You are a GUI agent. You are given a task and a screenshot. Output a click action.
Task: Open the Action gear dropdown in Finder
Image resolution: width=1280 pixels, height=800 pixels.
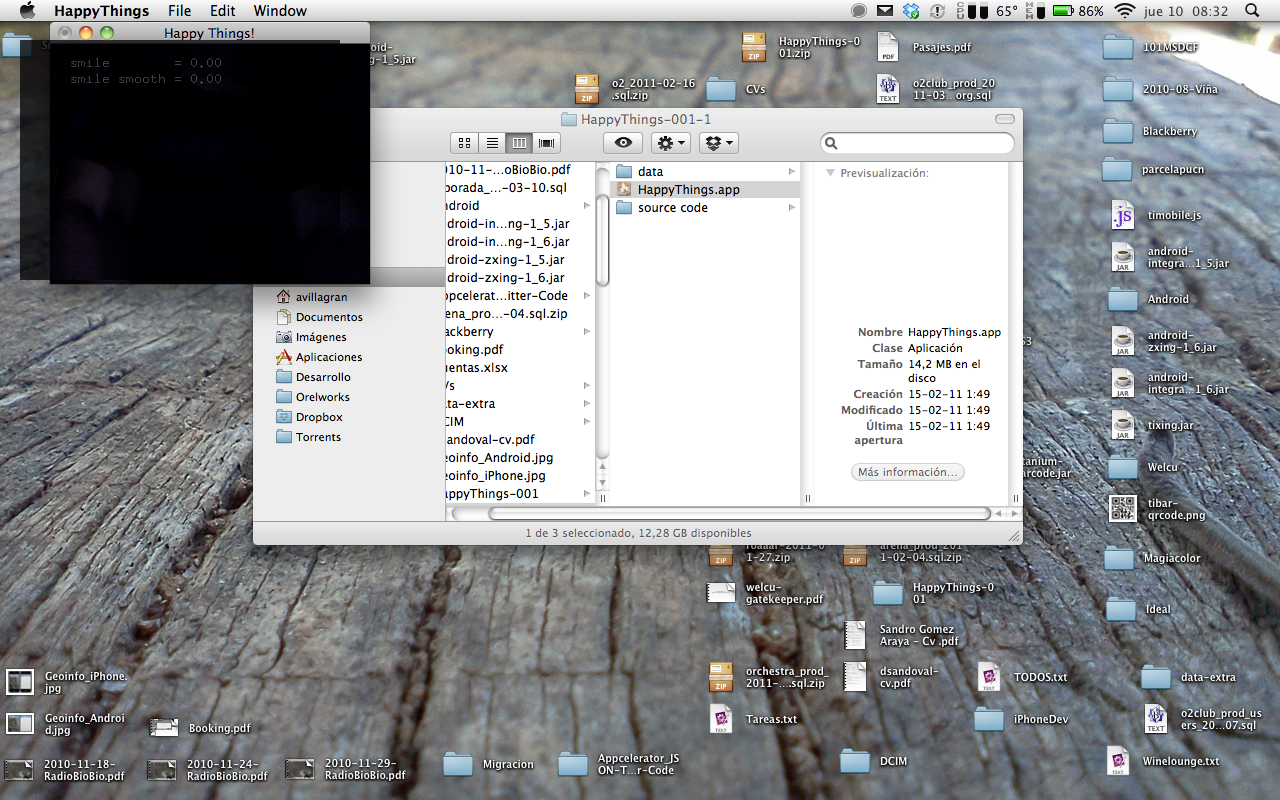[x=670, y=143]
